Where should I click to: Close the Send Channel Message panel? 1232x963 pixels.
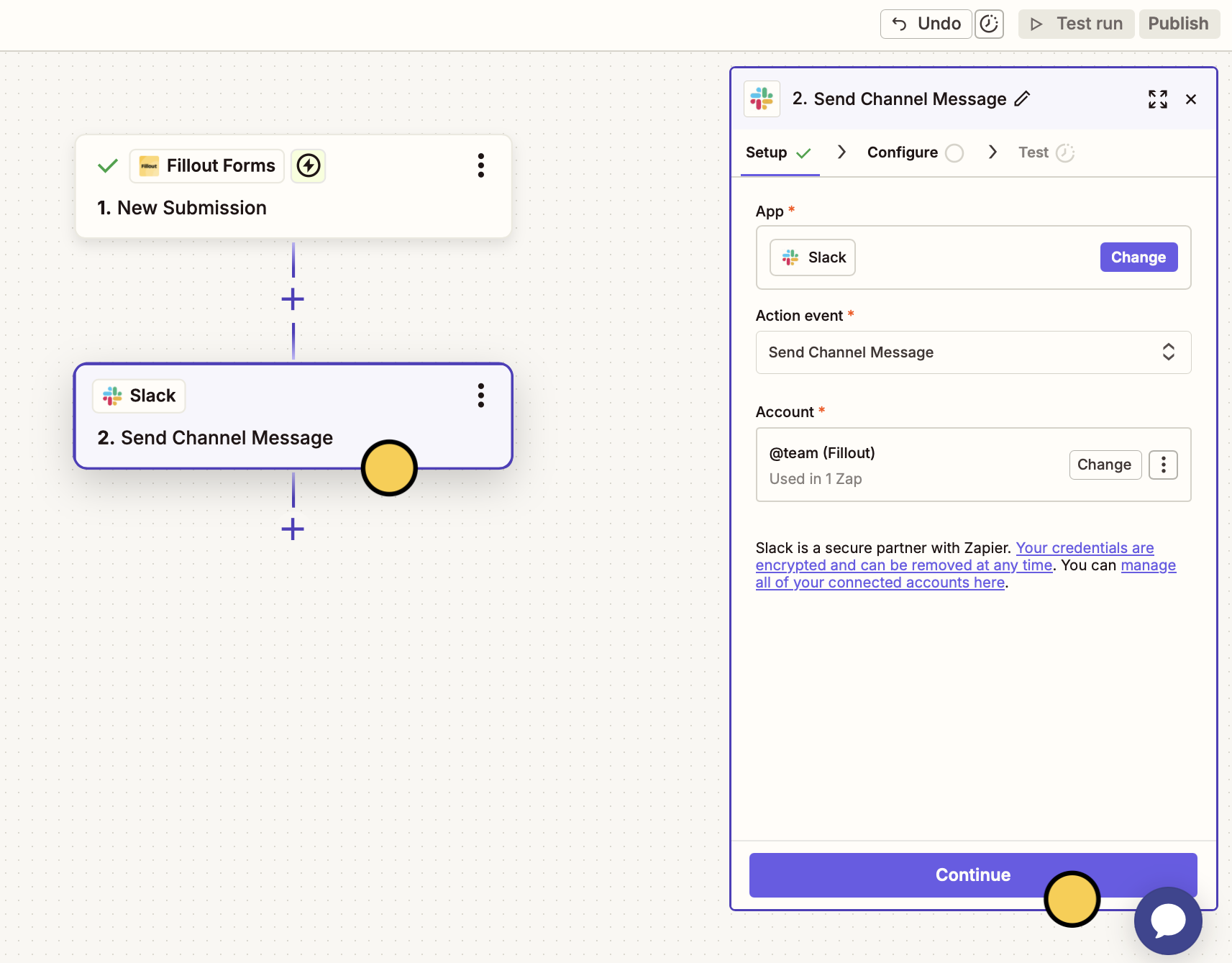[x=1191, y=99]
